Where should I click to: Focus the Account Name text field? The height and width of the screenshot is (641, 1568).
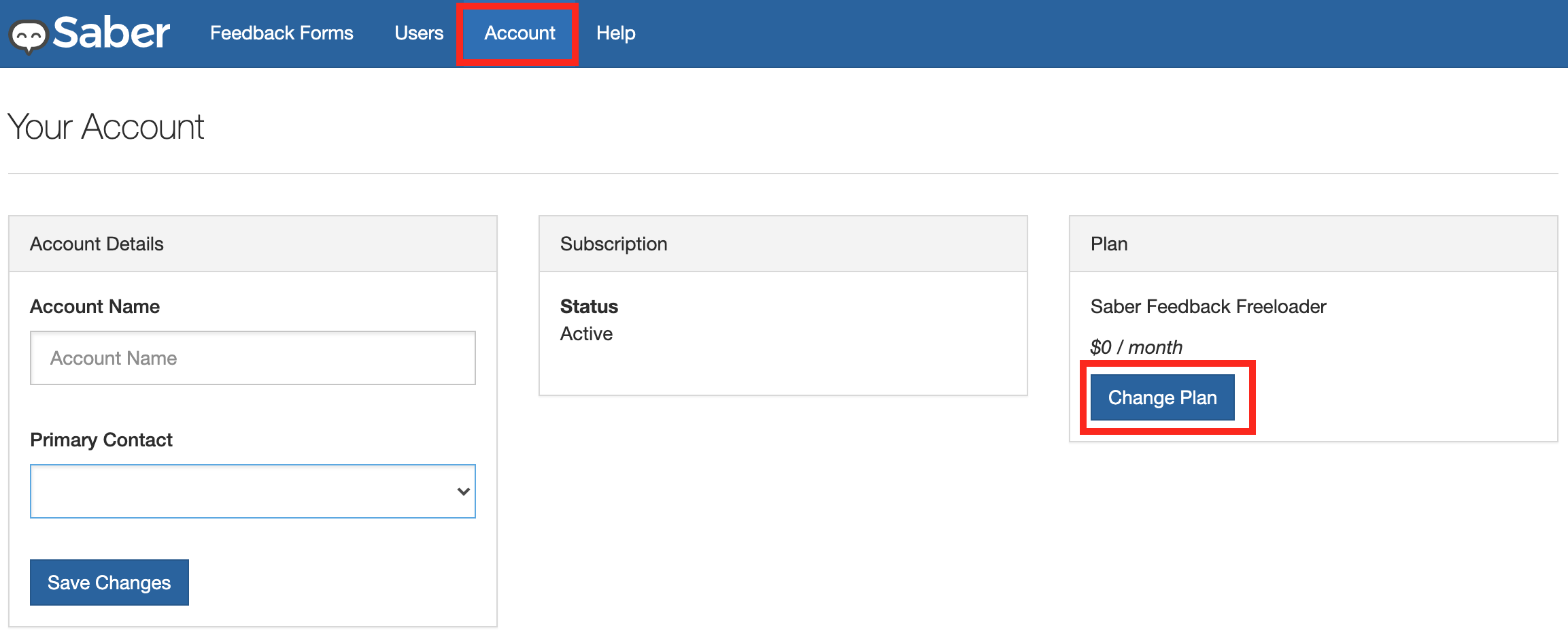[x=252, y=358]
